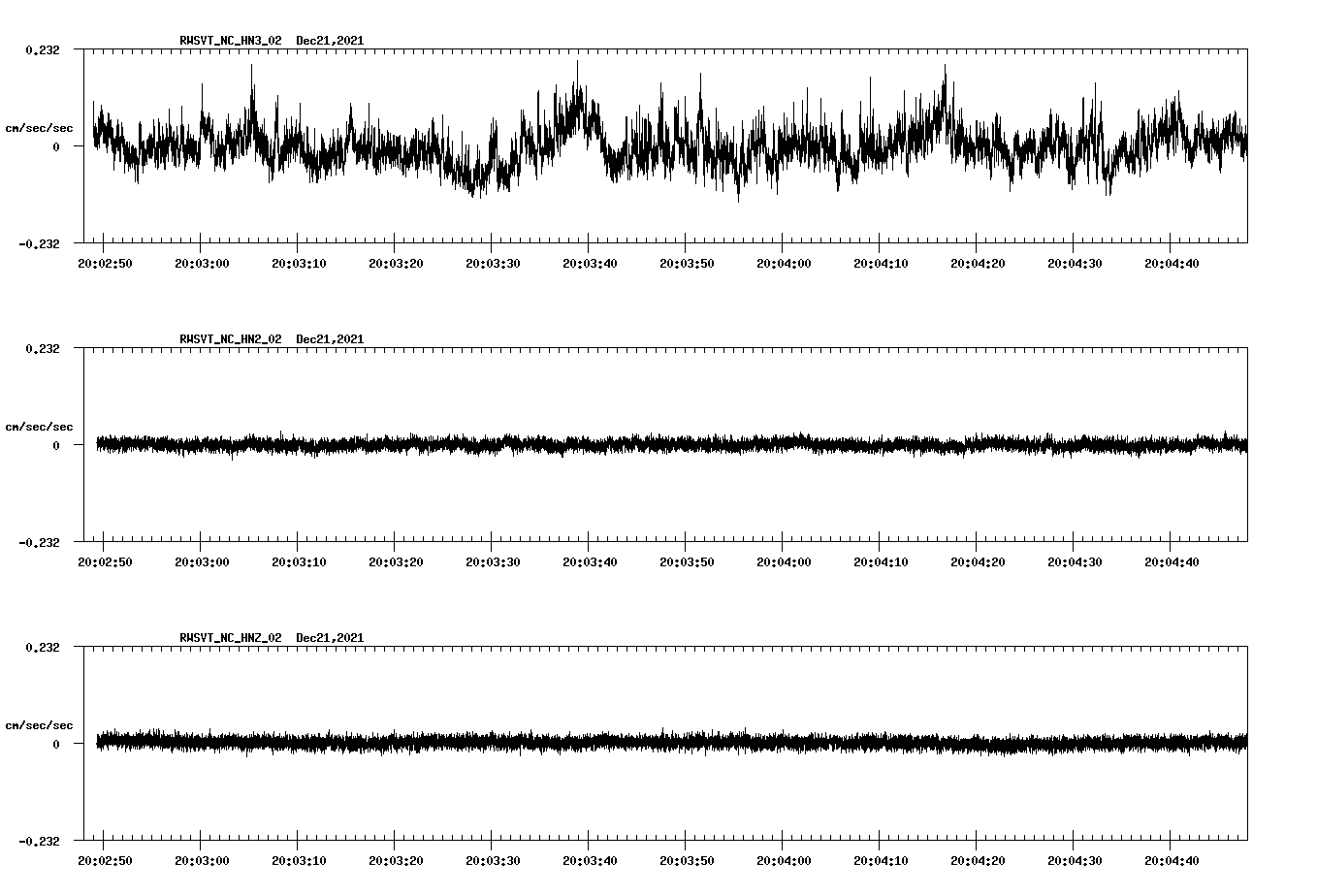Click the 20:02:50 time label under HN2 plot
This screenshot has width=1317, height=896.
point(105,561)
